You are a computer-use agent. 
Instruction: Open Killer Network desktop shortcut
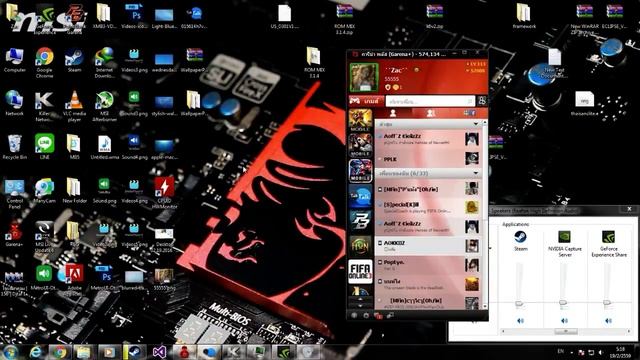click(x=44, y=106)
